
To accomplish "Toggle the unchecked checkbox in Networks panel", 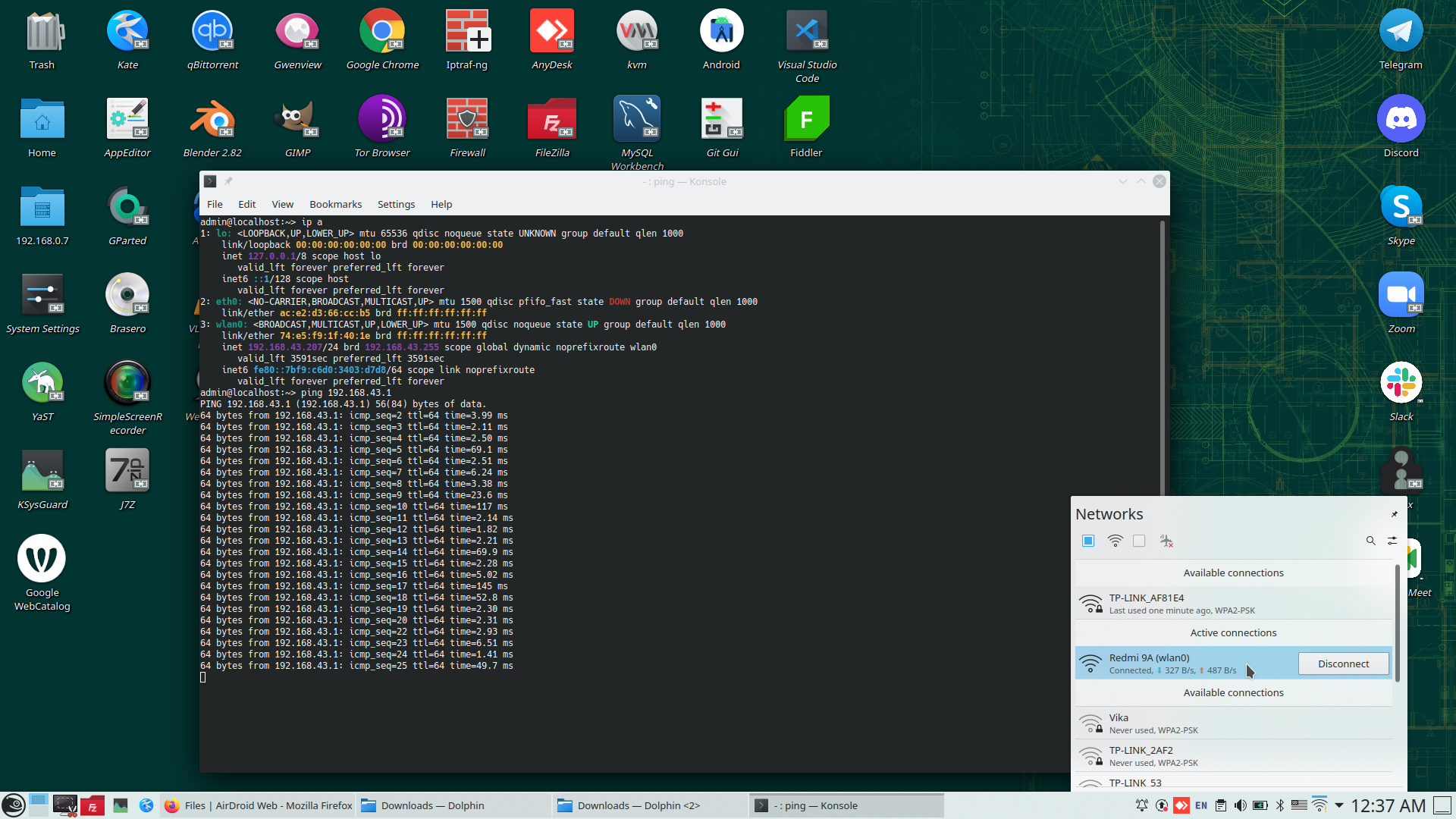I will point(1139,541).
